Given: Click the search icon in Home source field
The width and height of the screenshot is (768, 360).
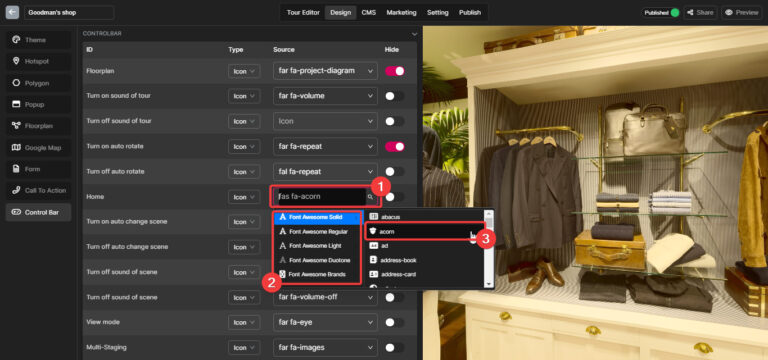Looking at the screenshot, I should [370, 197].
